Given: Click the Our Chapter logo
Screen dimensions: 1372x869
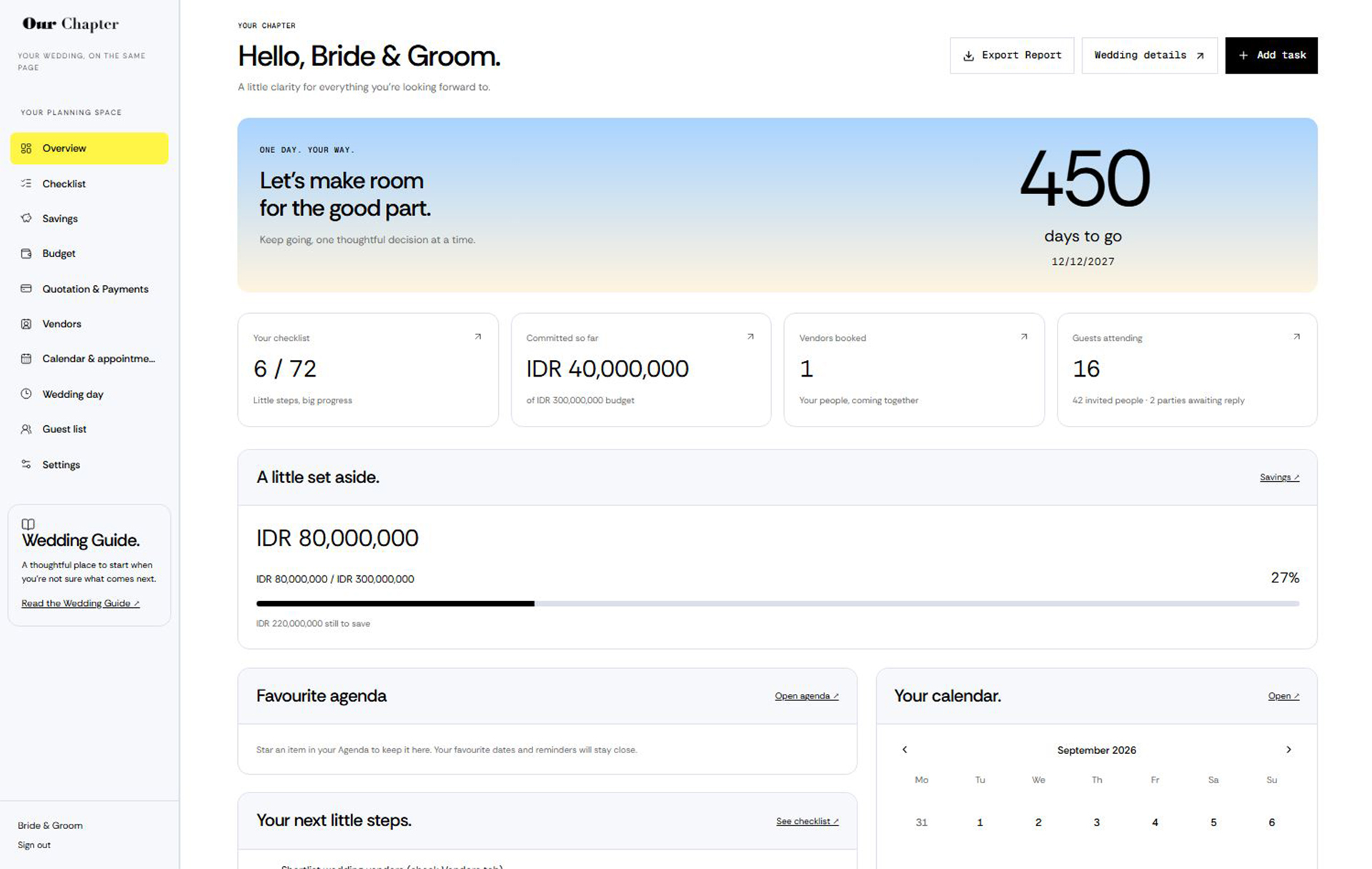Looking at the screenshot, I should tap(70, 24).
